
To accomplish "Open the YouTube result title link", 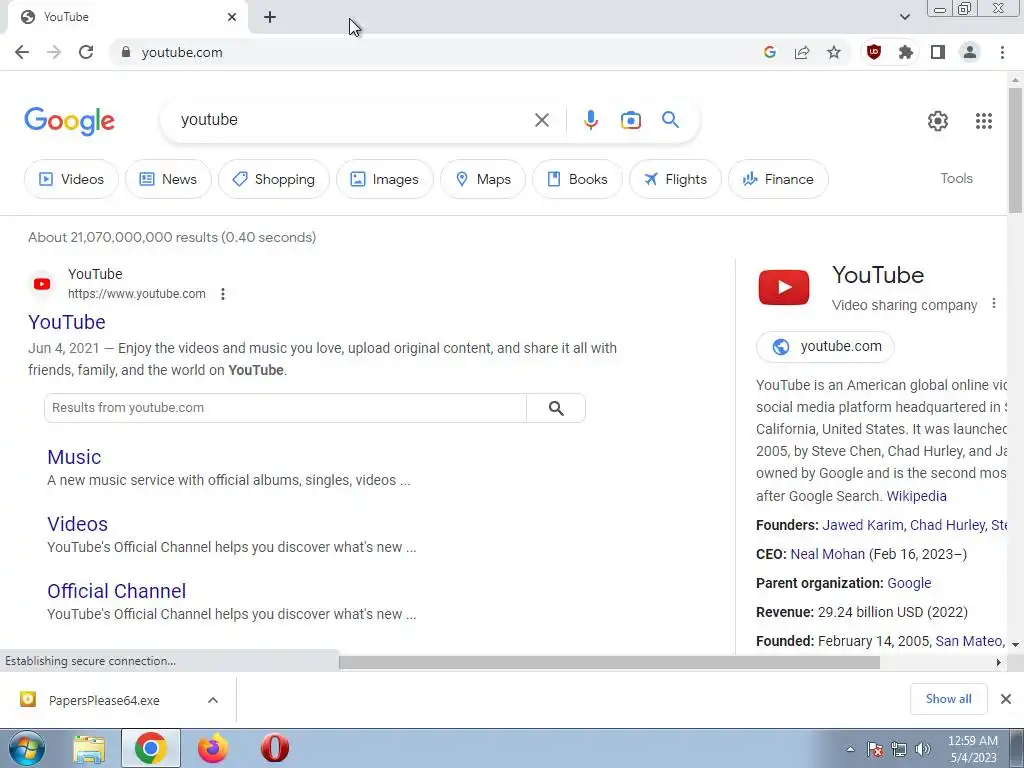I will (x=67, y=322).
